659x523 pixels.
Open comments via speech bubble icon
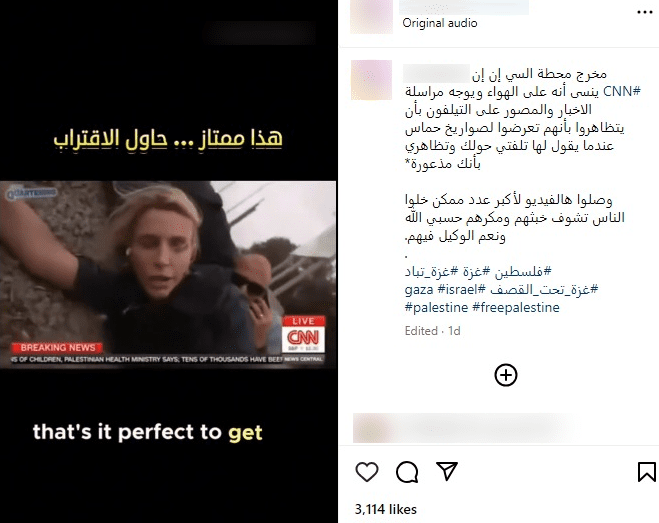tap(407, 472)
